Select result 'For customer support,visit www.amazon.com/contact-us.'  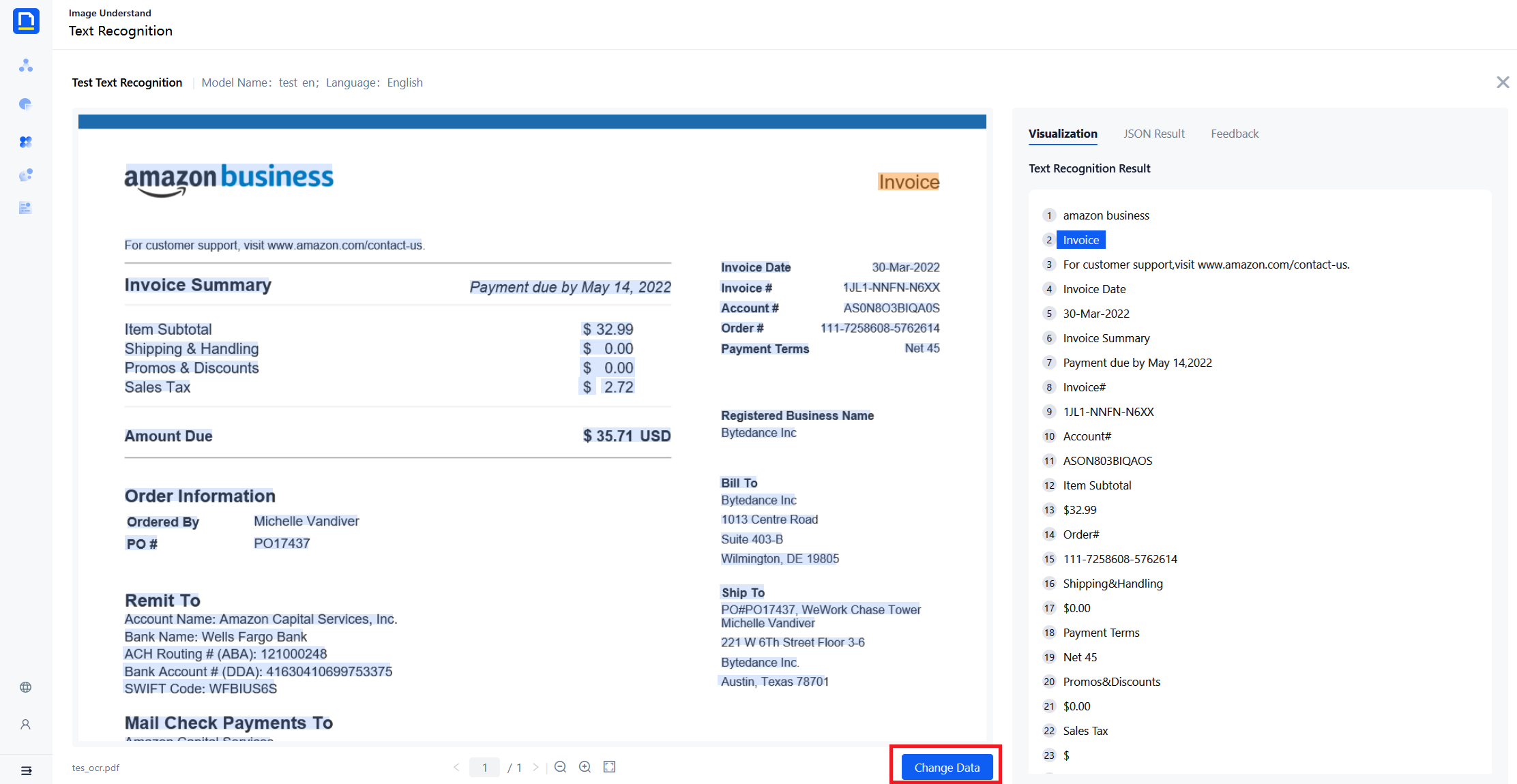click(x=1206, y=265)
